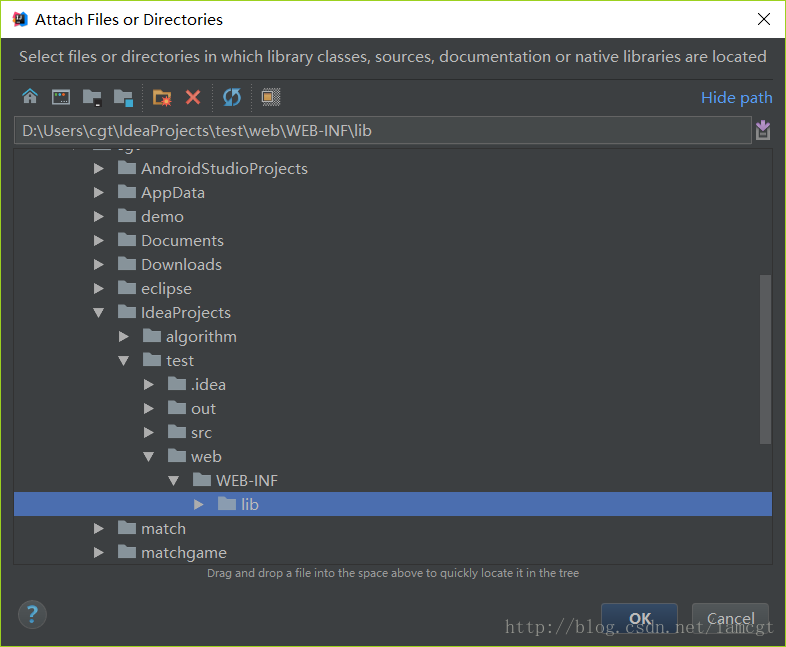Open the recent paths history icon
This screenshot has height=647, width=786.
pyautogui.click(x=763, y=130)
